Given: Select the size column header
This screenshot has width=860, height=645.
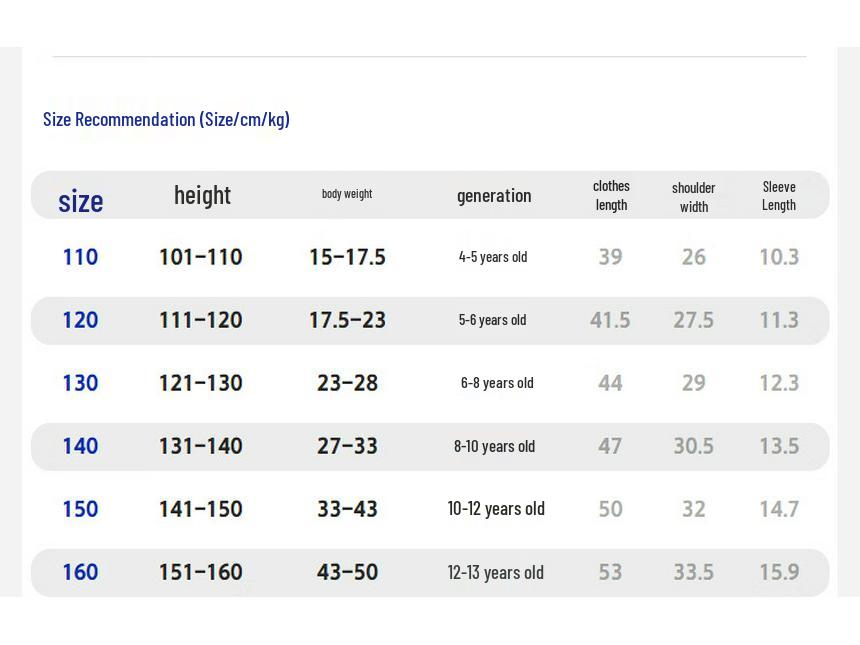Looking at the screenshot, I should (x=81, y=201).
